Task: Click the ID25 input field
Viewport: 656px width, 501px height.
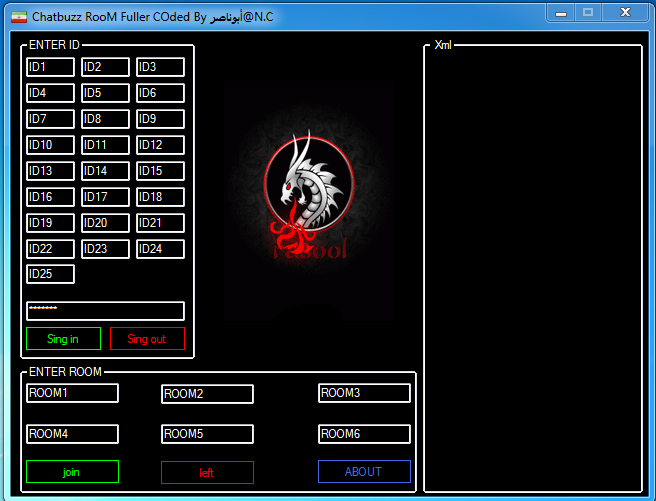Action: tap(50, 274)
